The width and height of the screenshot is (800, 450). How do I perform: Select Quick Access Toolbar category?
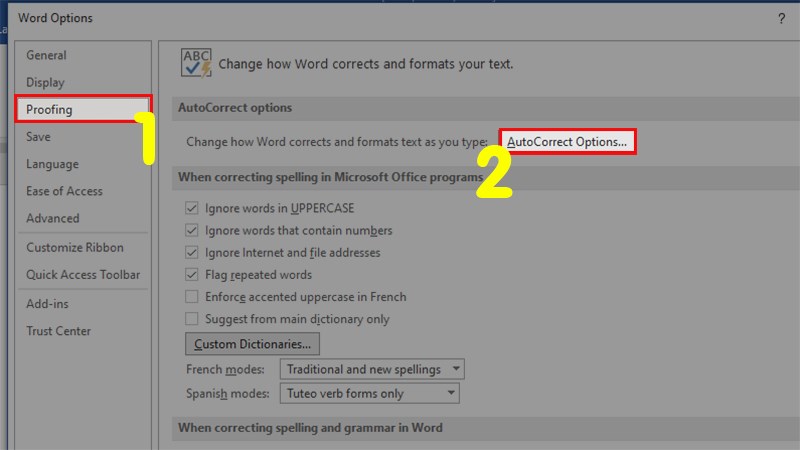tap(83, 274)
